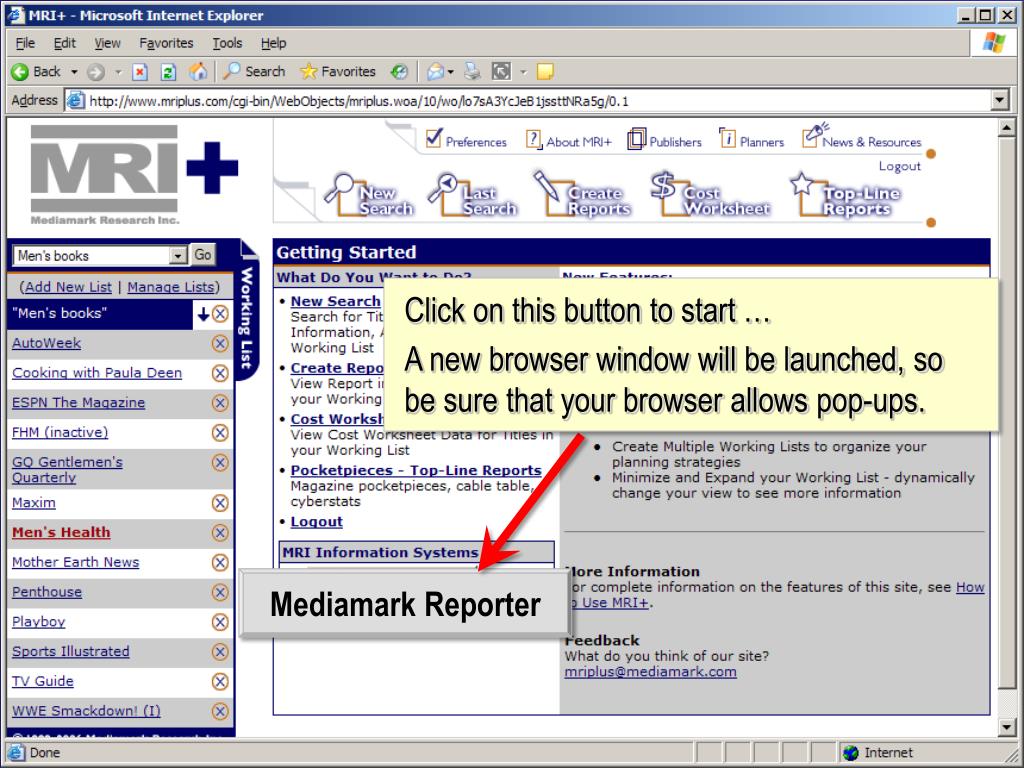Open News & Resources in the top nav
1024x768 pixels.
click(861, 137)
